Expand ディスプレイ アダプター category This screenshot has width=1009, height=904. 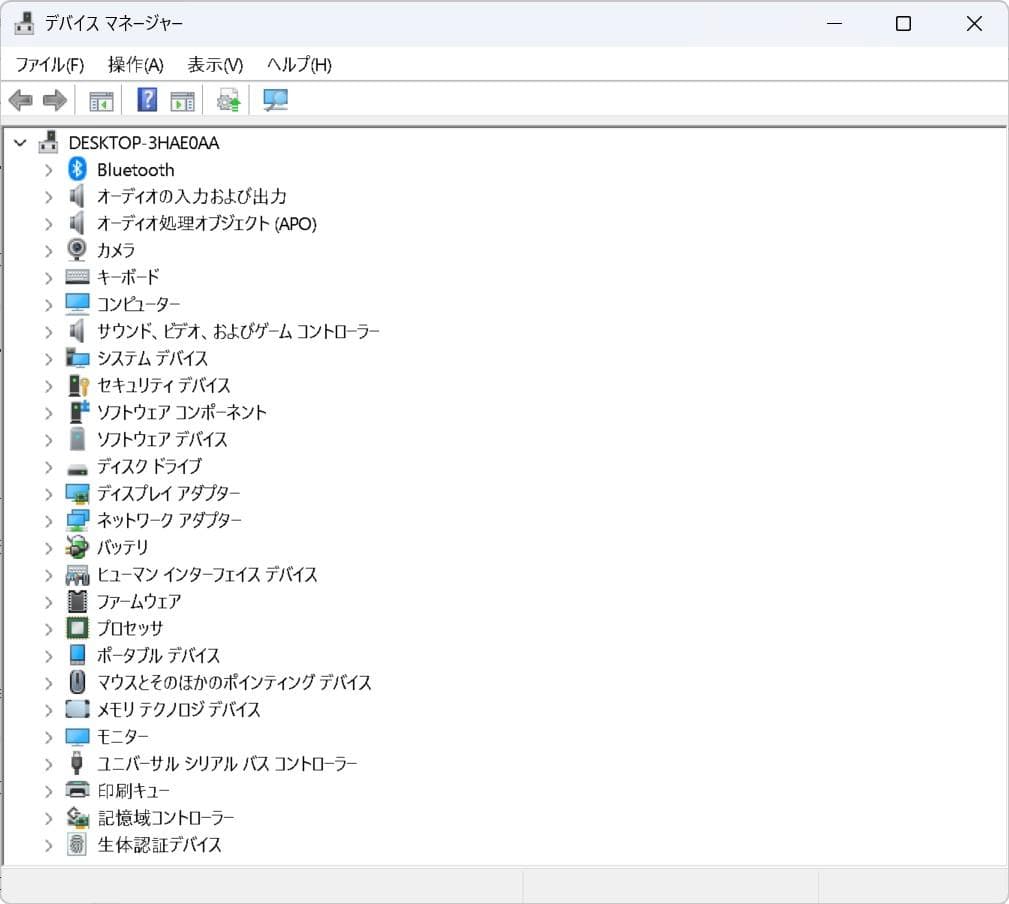[48, 493]
